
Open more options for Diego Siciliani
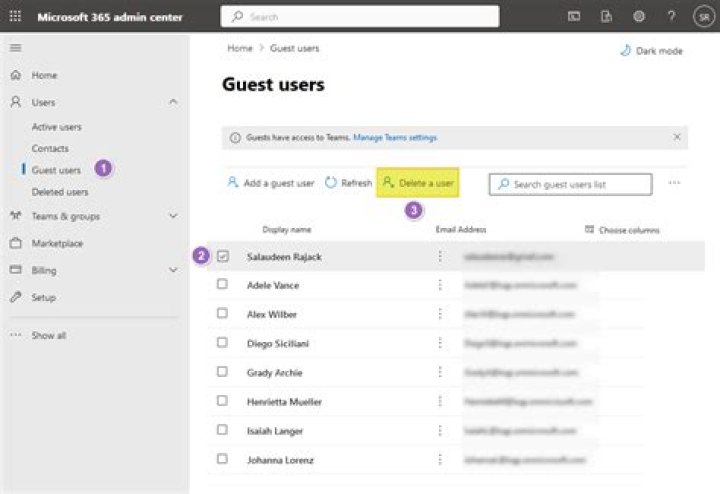(440, 343)
